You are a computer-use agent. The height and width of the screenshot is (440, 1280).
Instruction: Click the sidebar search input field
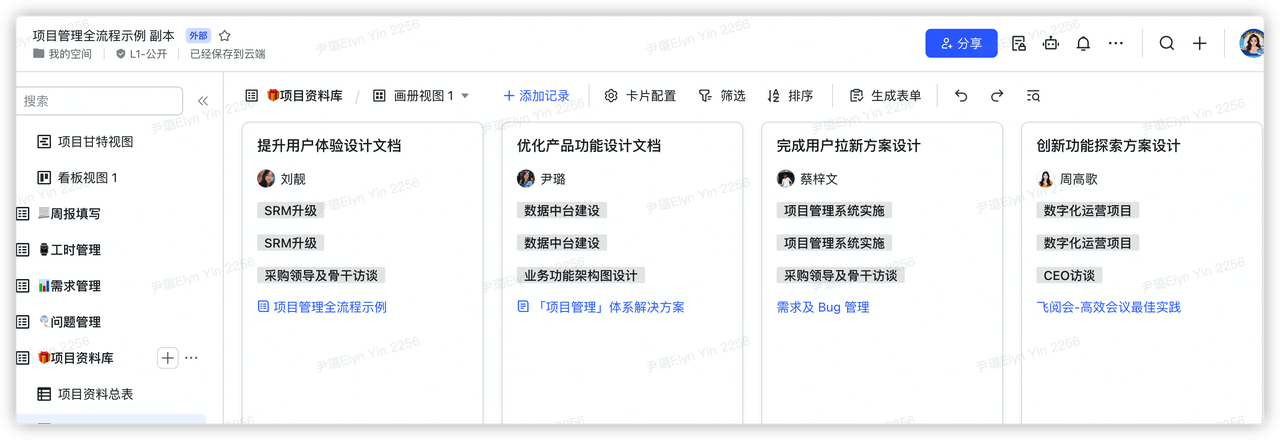coord(100,101)
